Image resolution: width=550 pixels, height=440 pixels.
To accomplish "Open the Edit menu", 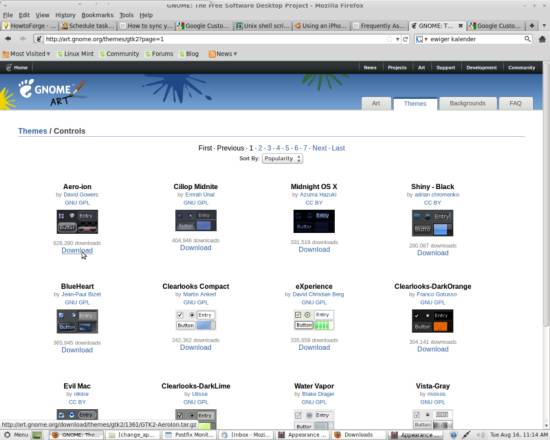I will pos(24,15).
